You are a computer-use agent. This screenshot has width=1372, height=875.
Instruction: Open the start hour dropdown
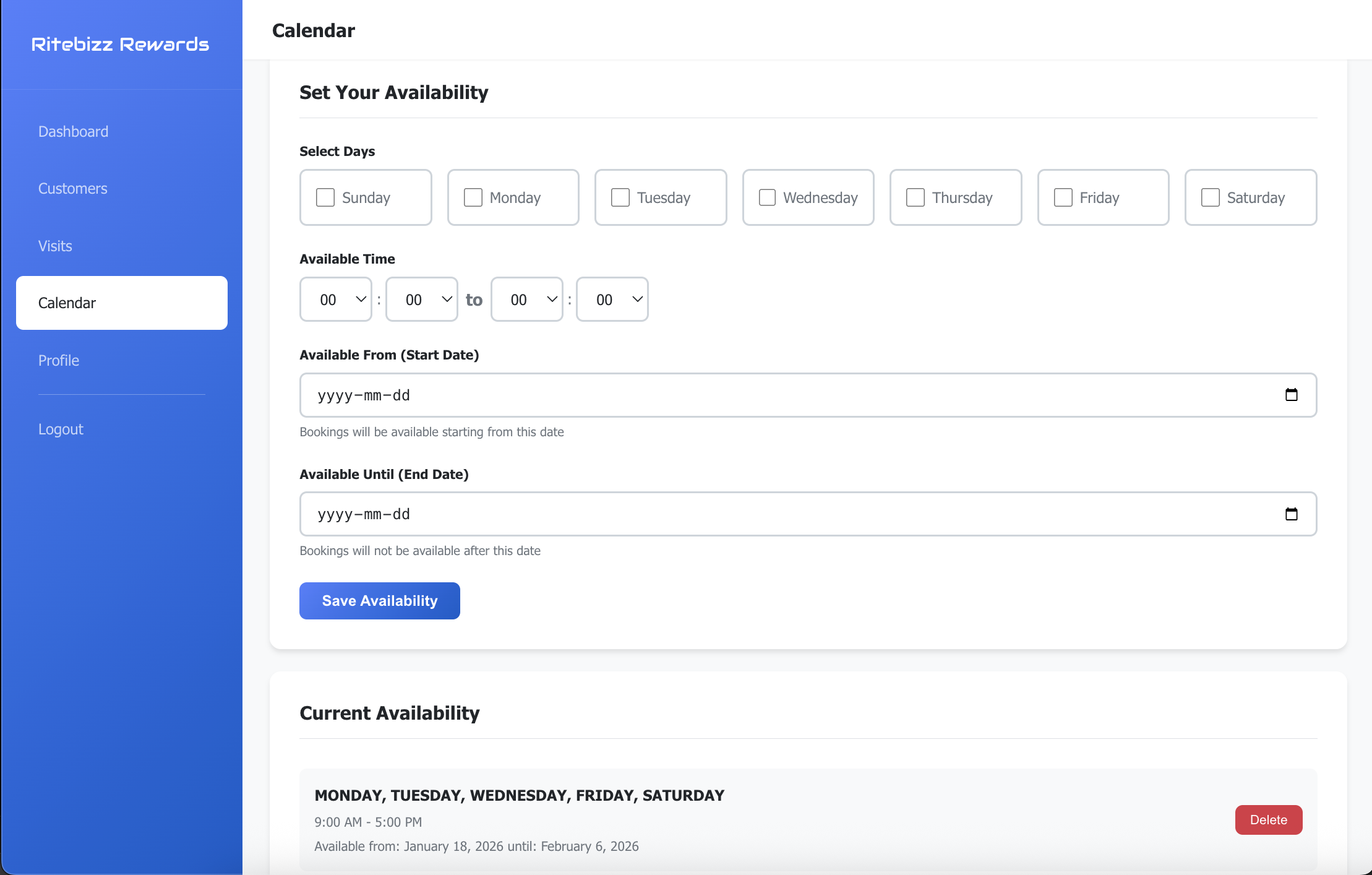tap(336, 300)
